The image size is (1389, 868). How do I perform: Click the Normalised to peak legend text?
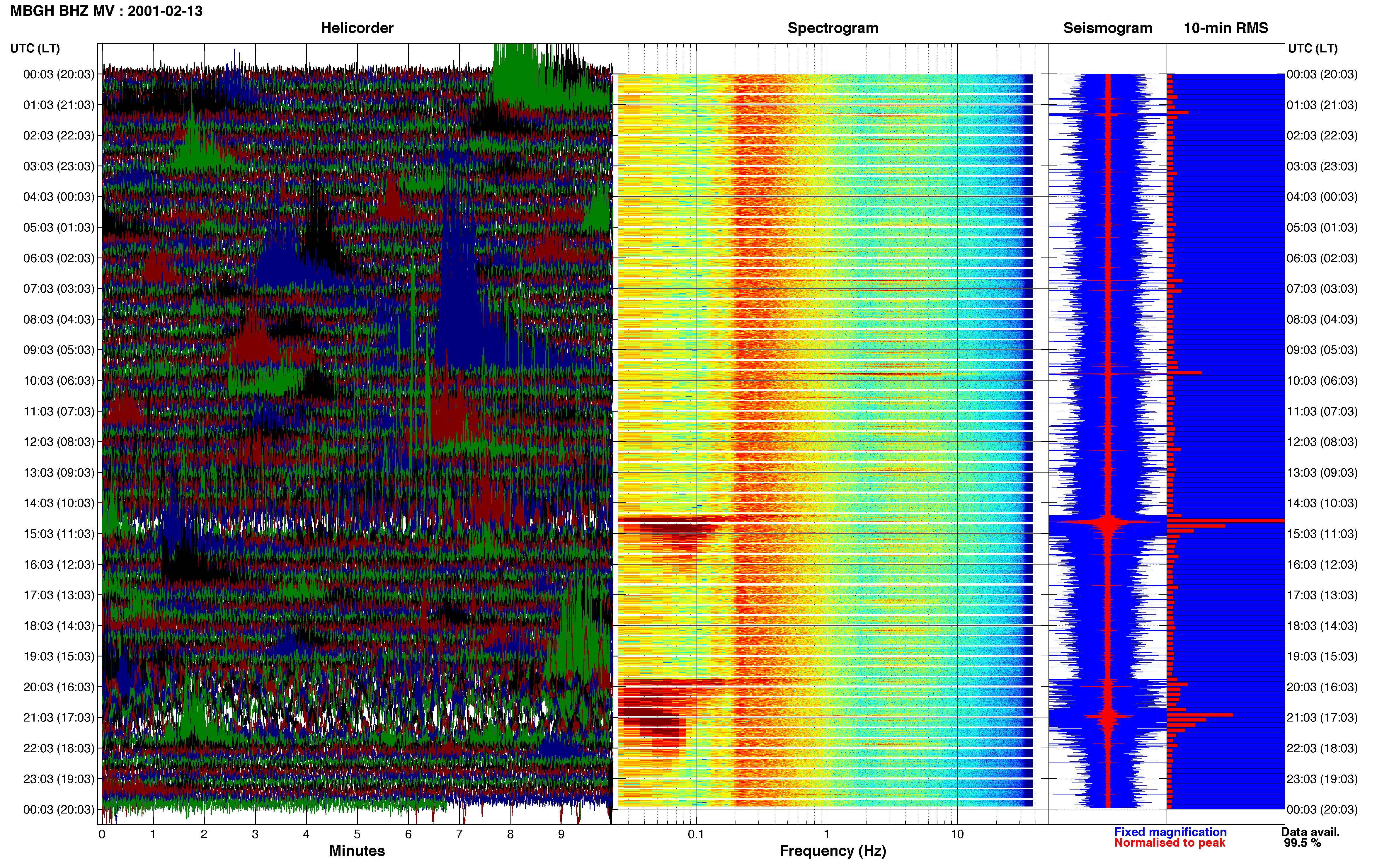1170,843
